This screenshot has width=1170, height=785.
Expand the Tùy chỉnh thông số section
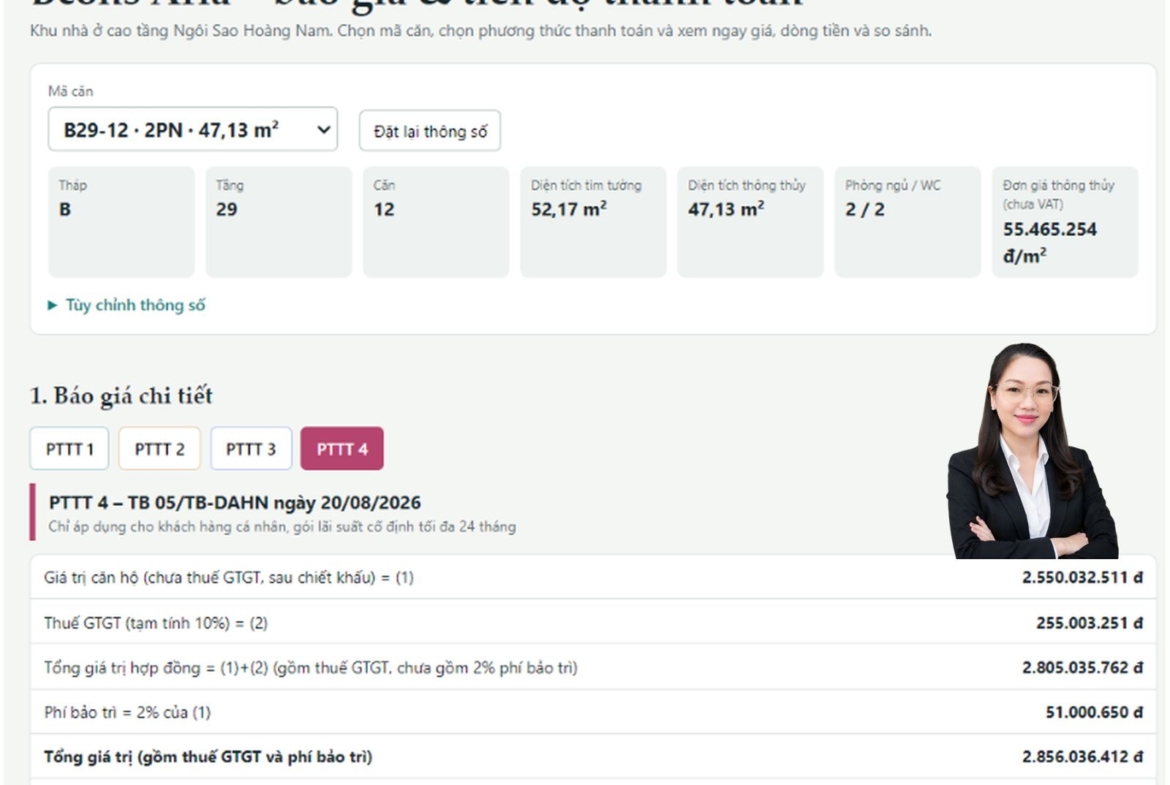pos(126,305)
